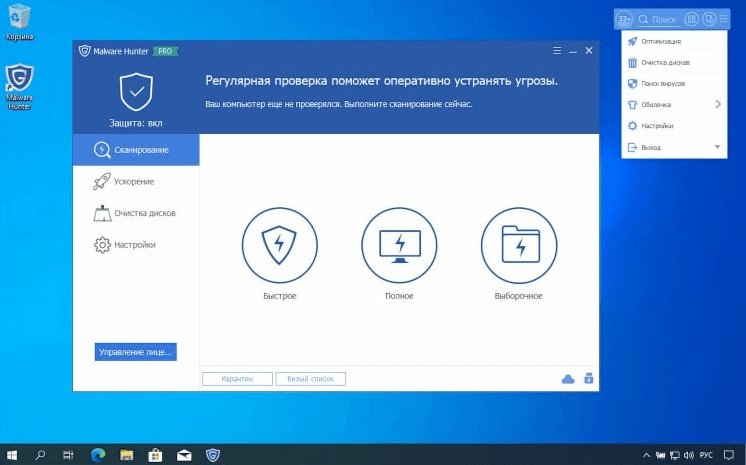
Task: Switch input language via РУС indicator
Action: tap(706, 455)
